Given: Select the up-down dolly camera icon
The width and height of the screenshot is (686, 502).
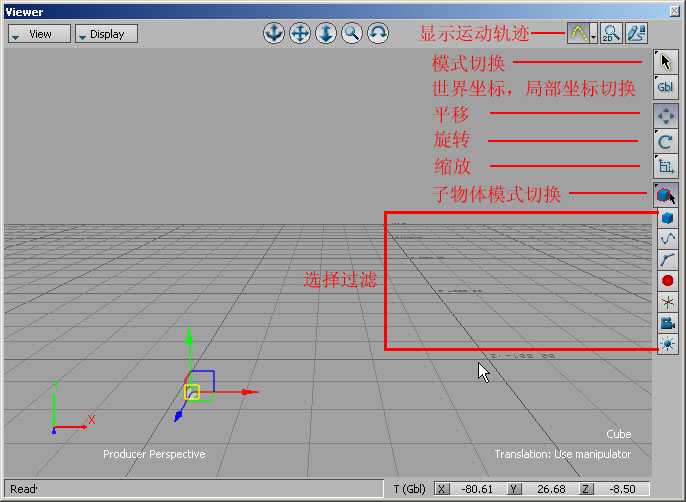Looking at the screenshot, I should click(x=326, y=33).
